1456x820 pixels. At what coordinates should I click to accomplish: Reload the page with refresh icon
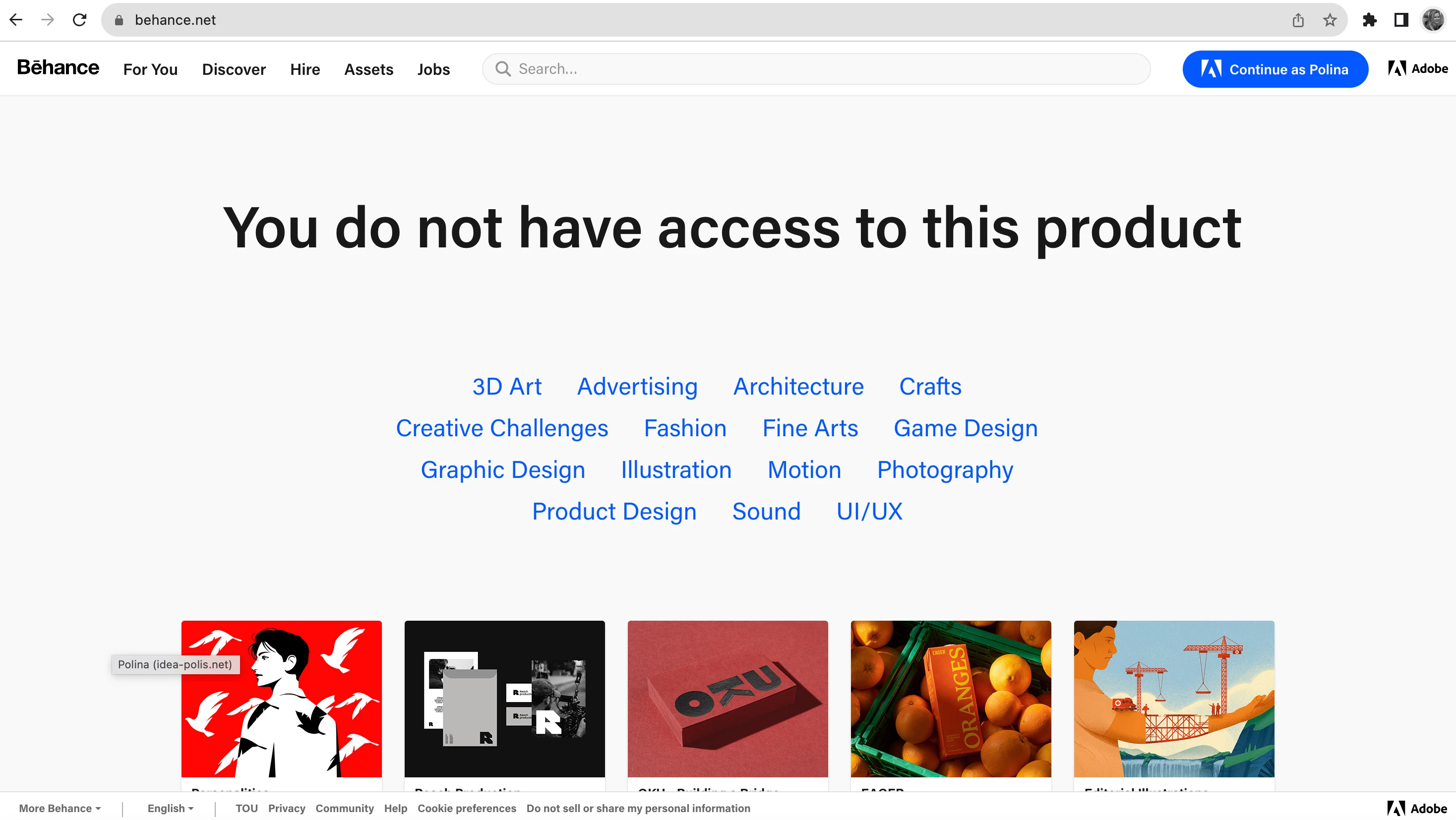tap(80, 20)
